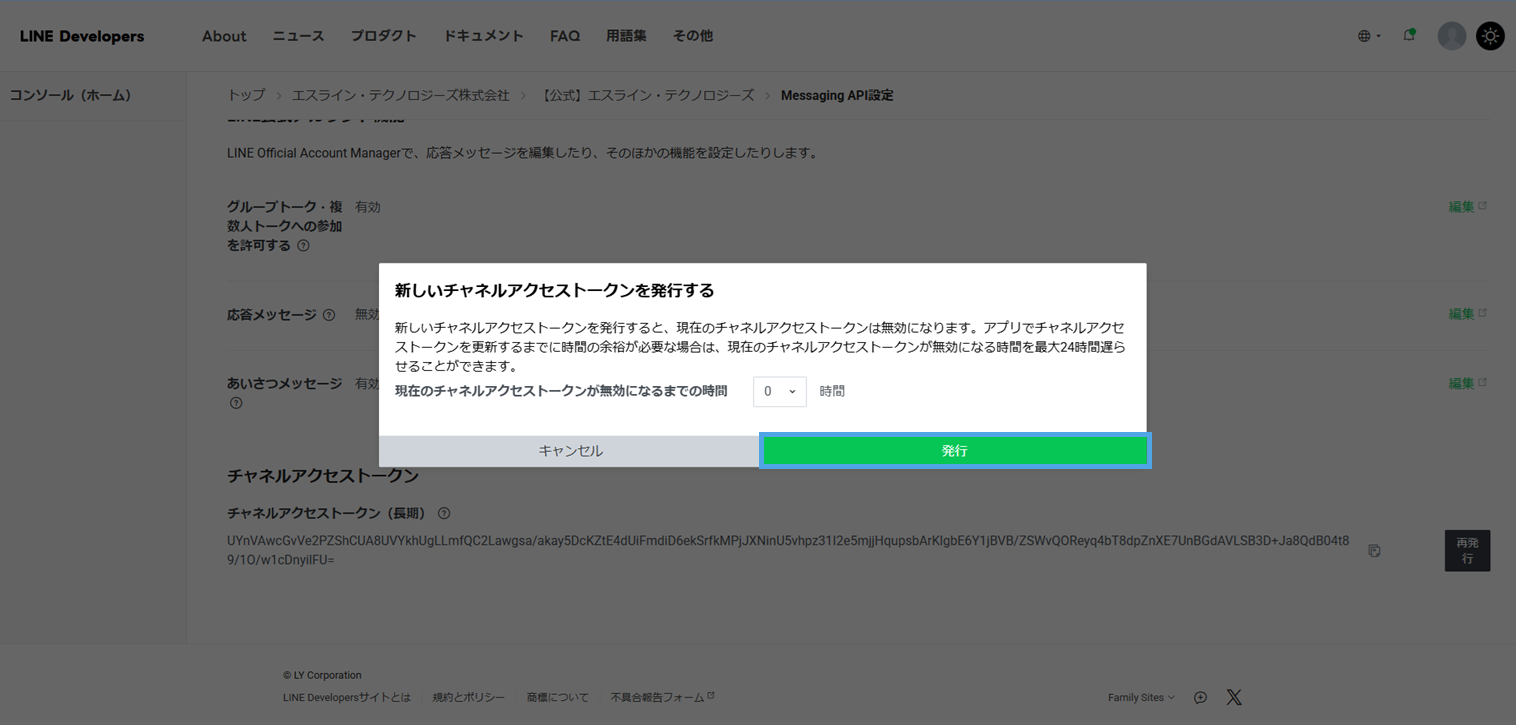
Task: Open the ニュース menu item
Action: pyautogui.click(x=298, y=36)
